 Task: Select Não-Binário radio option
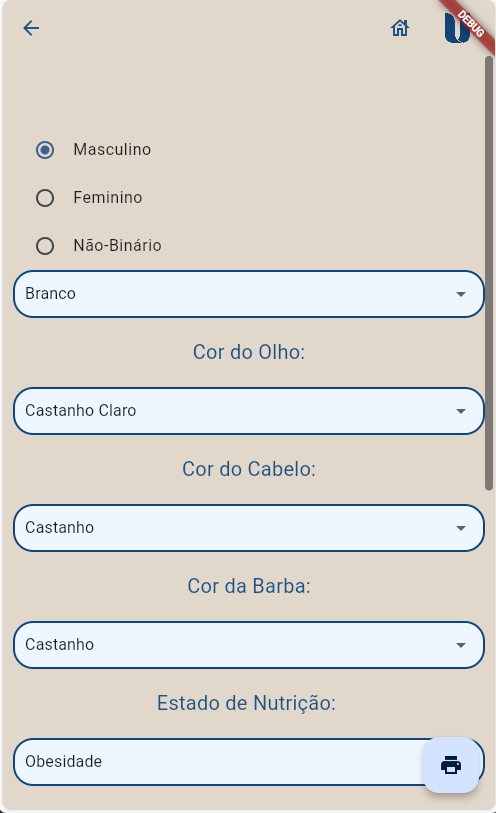(x=45, y=246)
